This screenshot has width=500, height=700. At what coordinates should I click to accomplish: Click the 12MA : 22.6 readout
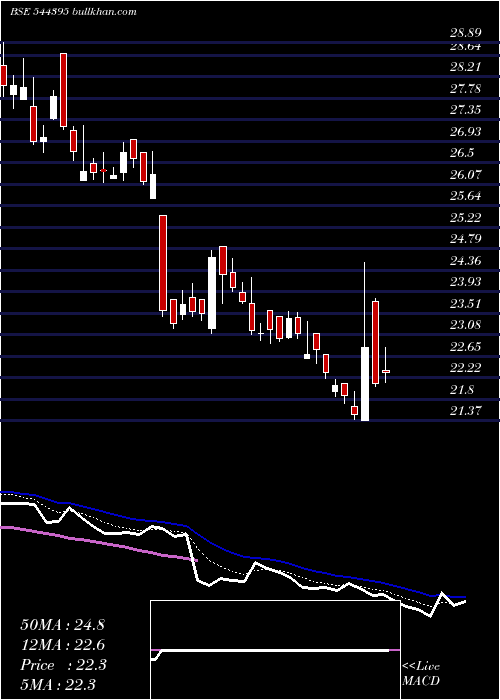62,645
